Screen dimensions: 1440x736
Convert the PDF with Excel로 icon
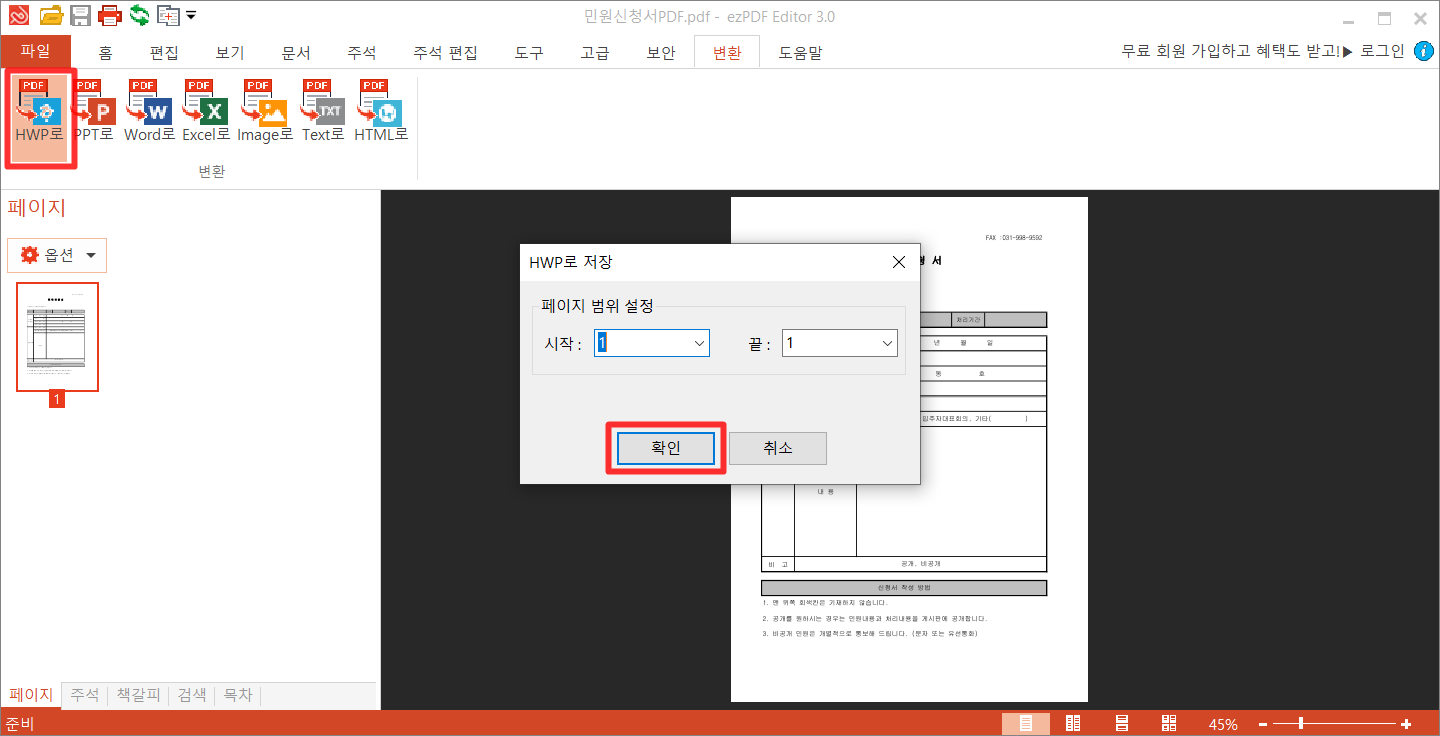(206, 110)
